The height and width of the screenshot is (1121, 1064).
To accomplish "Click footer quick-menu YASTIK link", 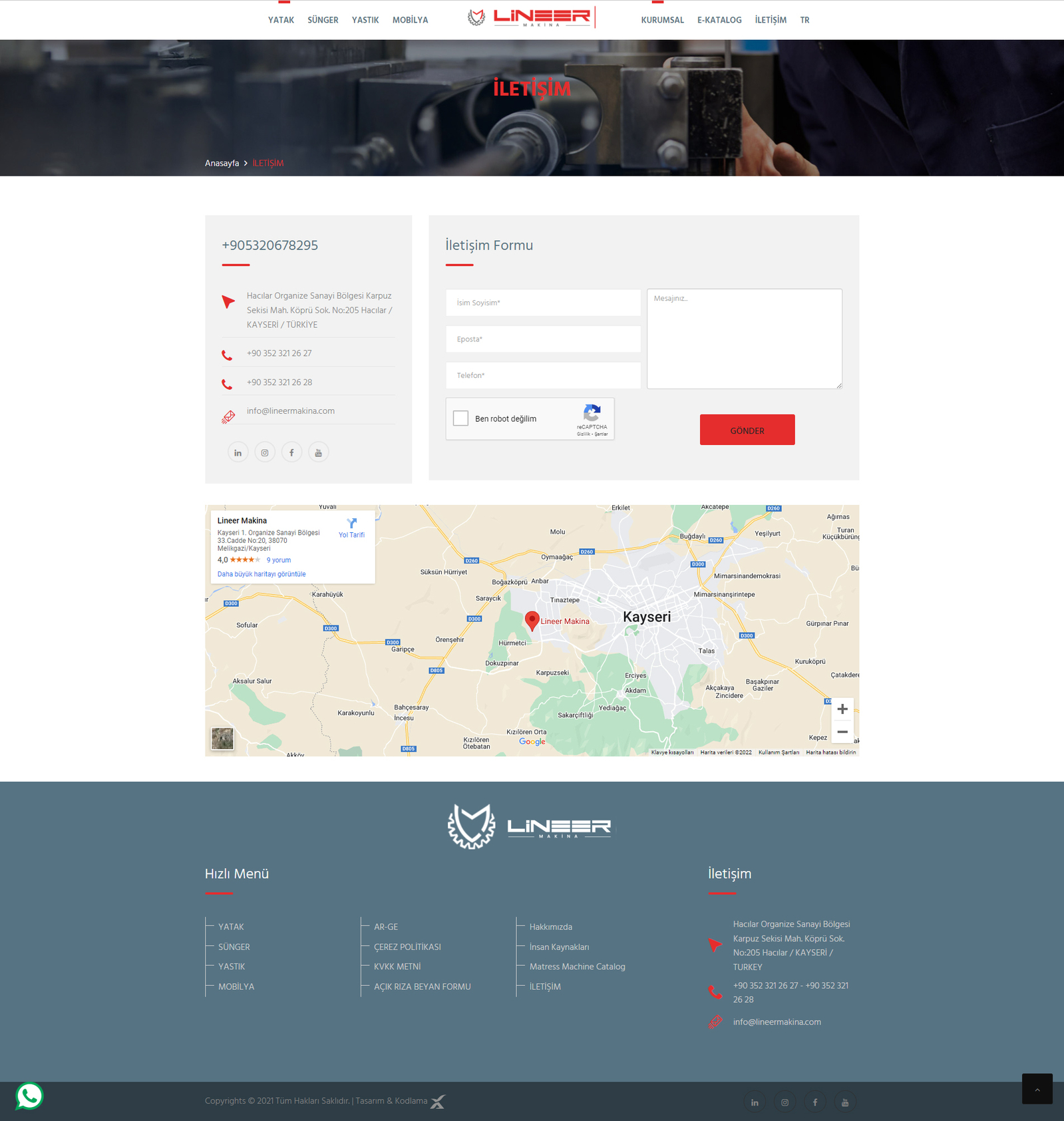I will (232, 967).
